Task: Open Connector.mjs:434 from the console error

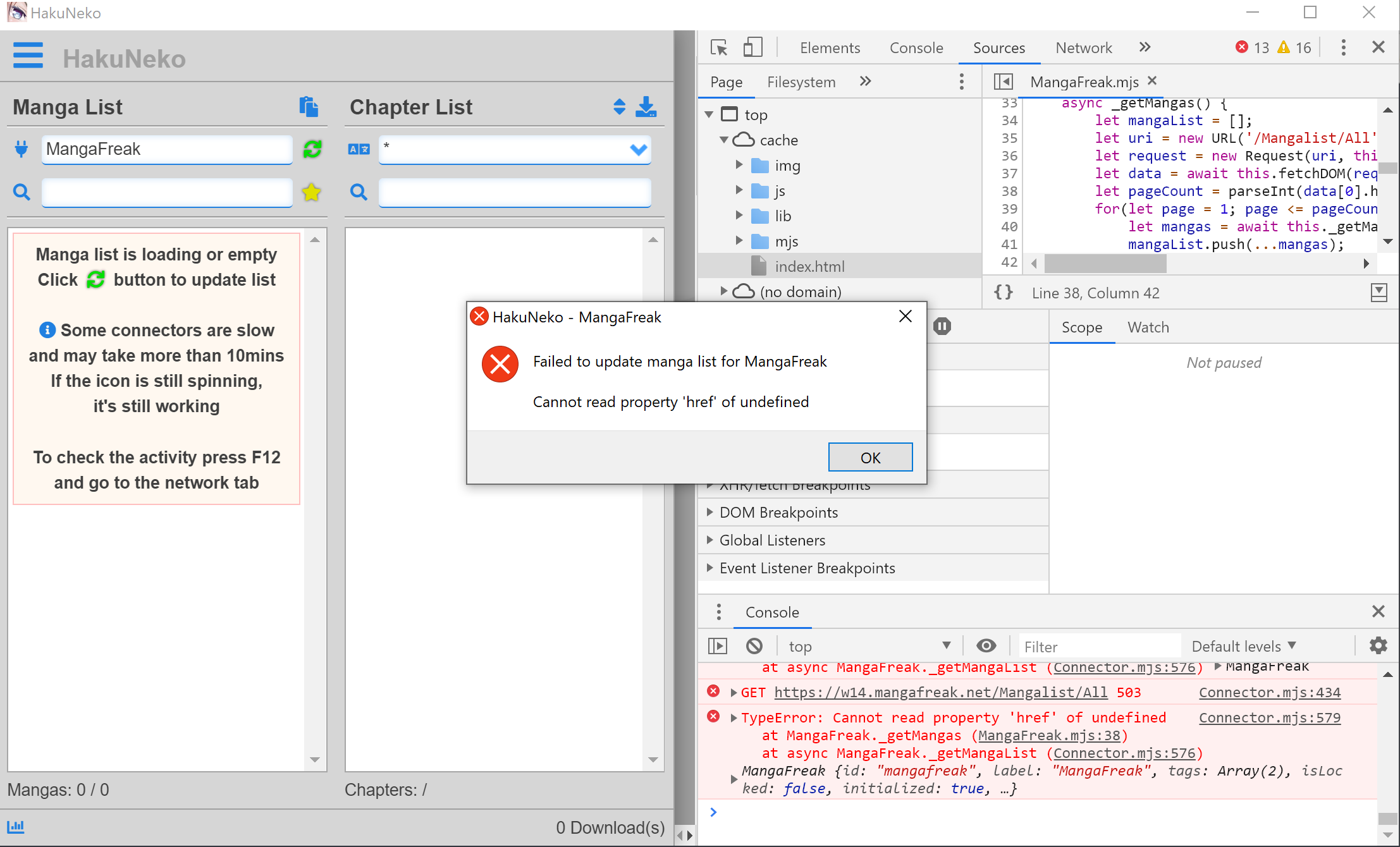Action: click(1269, 692)
